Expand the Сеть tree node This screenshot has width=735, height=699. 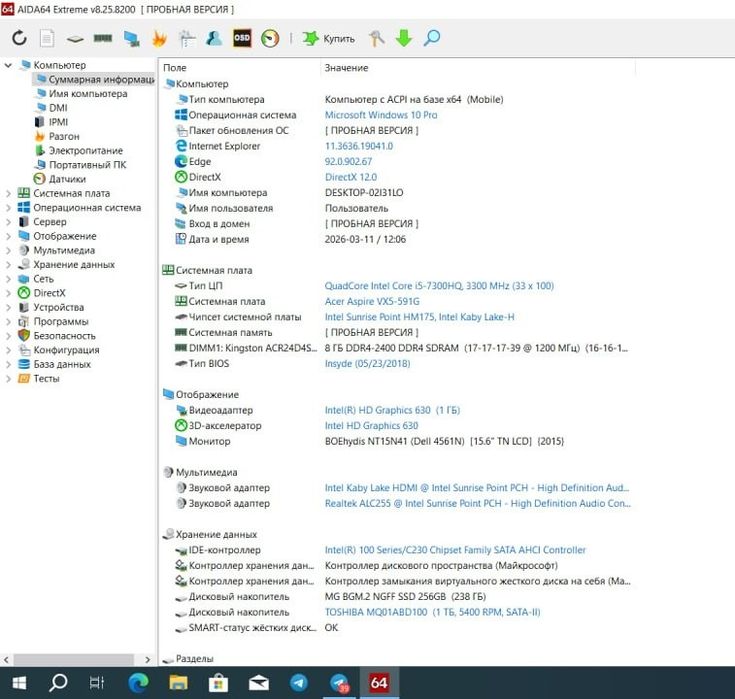(8, 278)
